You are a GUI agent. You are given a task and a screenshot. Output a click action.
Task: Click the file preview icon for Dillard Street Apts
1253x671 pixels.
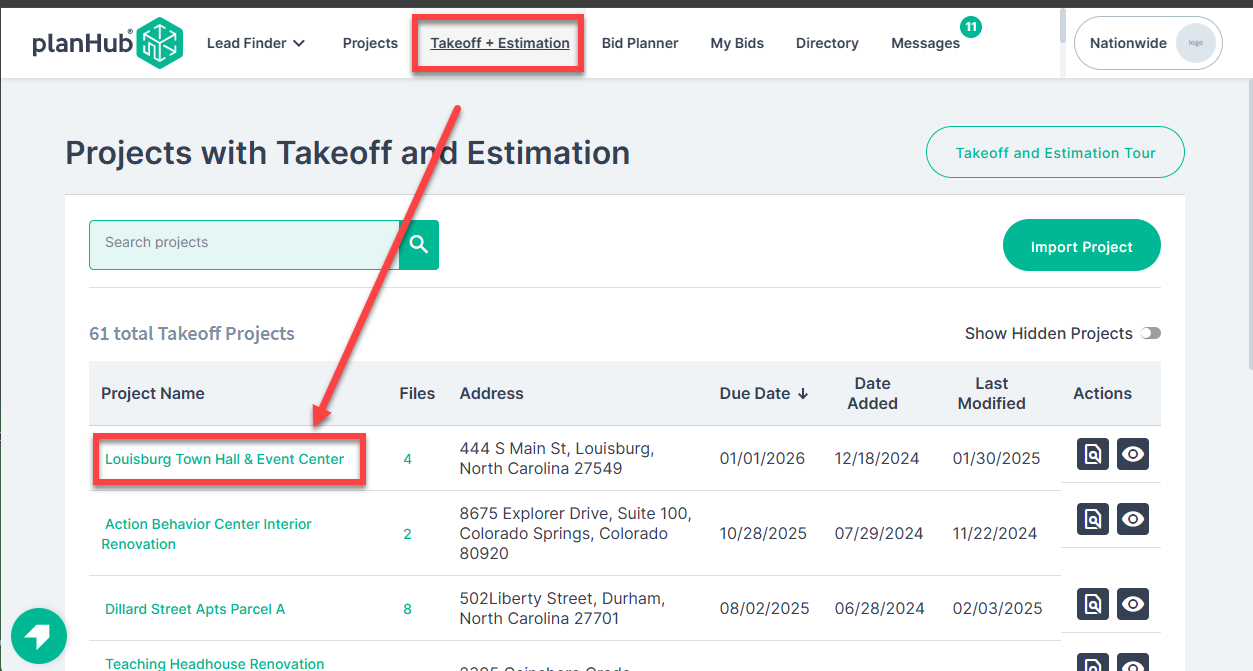pos(1092,604)
